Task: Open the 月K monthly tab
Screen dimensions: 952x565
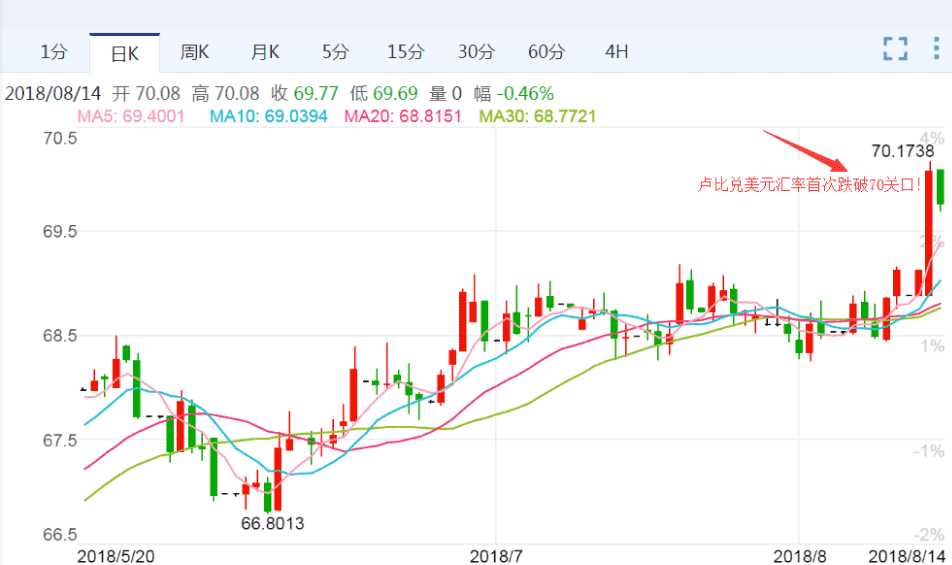Action: tap(264, 51)
